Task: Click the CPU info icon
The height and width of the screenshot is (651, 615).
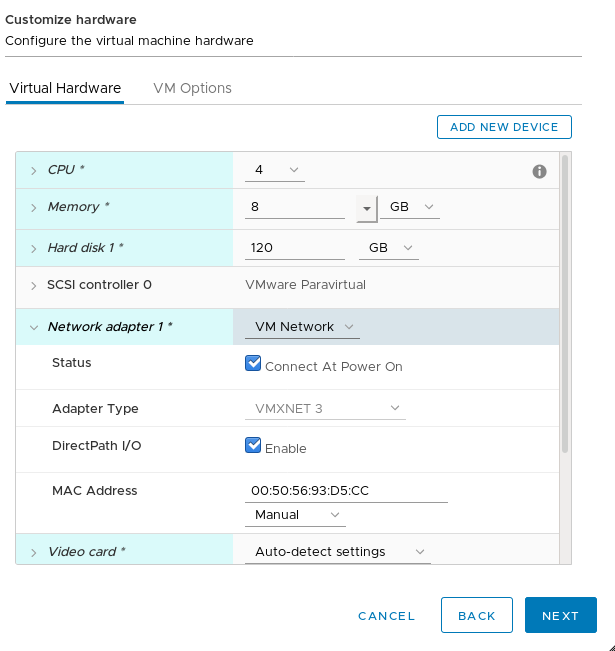Action: click(x=539, y=171)
